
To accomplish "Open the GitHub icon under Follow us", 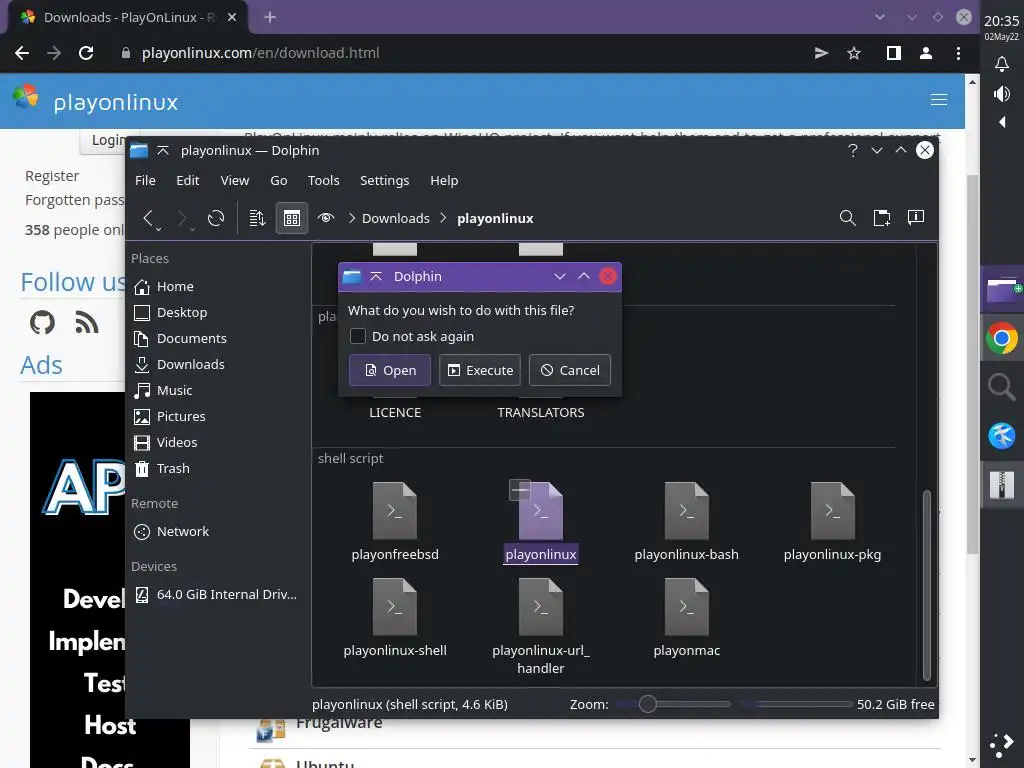I will (x=42, y=322).
